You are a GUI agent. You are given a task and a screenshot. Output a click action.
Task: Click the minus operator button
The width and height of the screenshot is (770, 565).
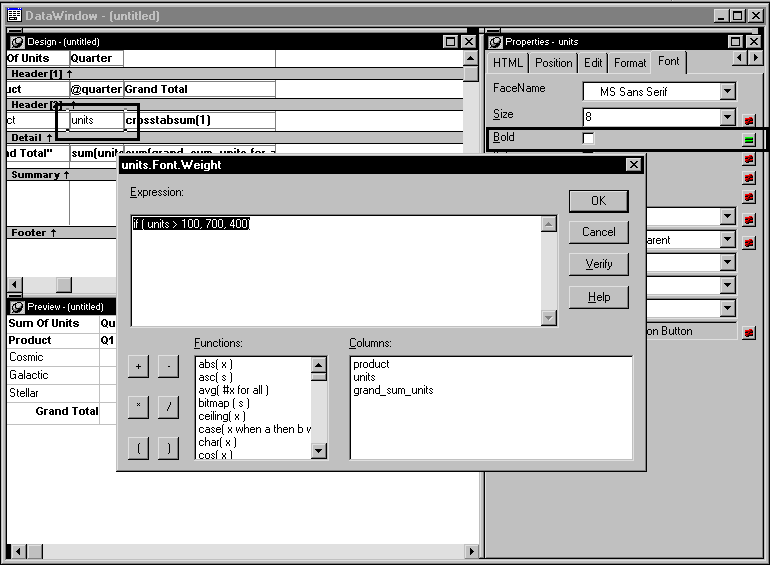click(x=168, y=367)
